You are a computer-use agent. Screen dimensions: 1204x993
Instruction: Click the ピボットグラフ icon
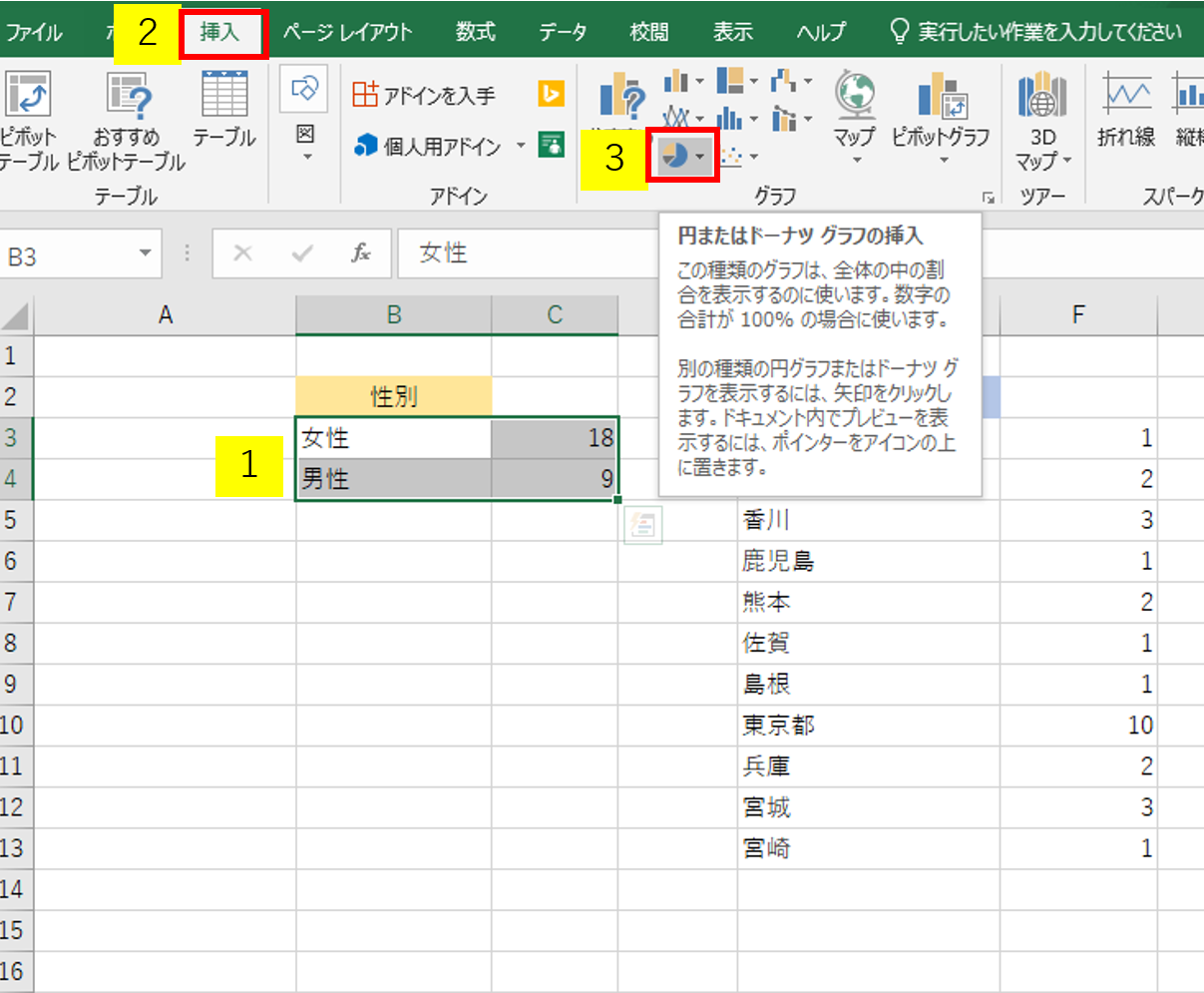coord(940,98)
